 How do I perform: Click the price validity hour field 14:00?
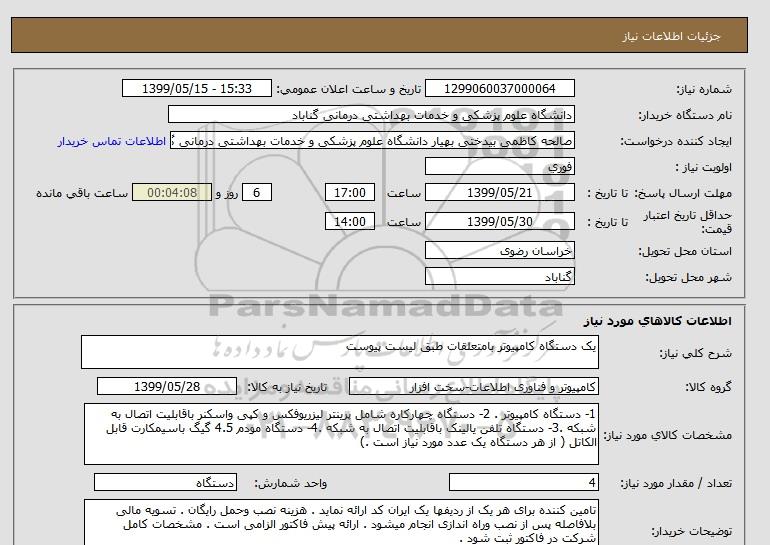[350, 221]
